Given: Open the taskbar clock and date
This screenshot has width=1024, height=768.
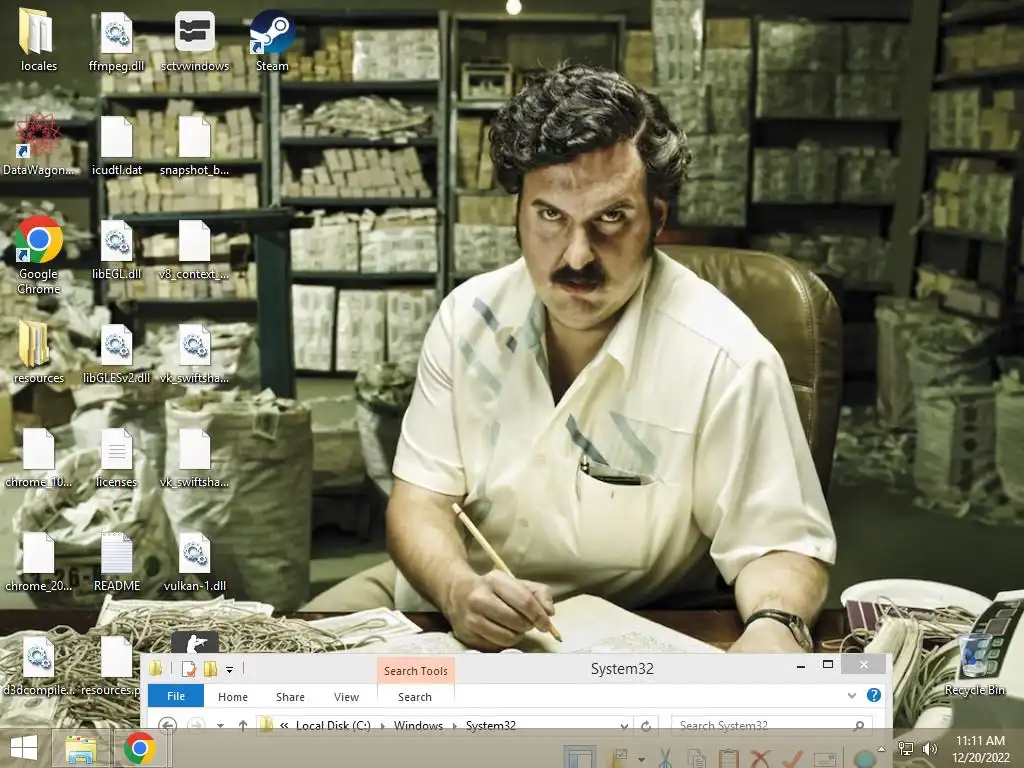Looking at the screenshot, I should pos(980,748).
